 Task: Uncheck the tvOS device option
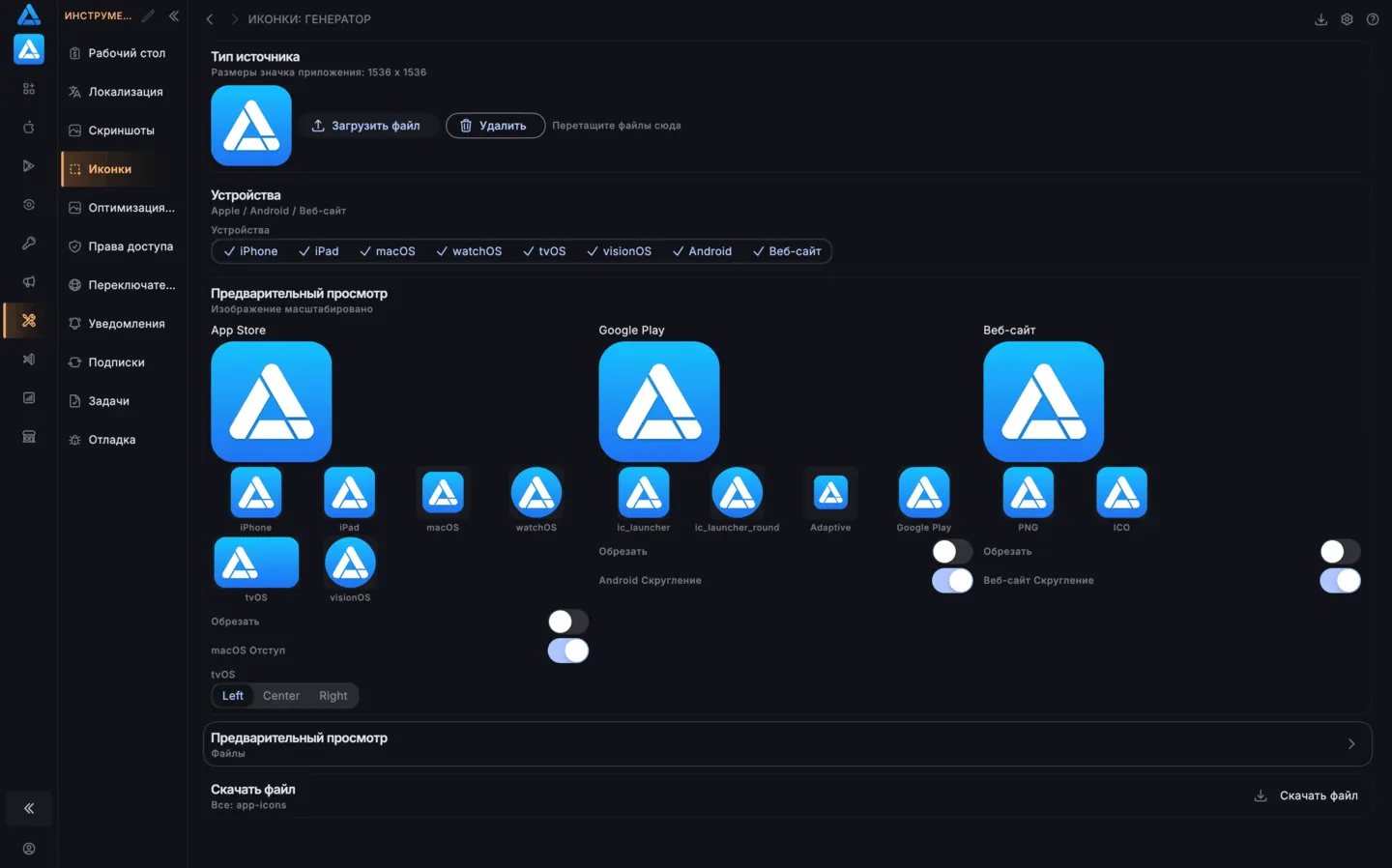pyautogui.click(x=544, y=251)
